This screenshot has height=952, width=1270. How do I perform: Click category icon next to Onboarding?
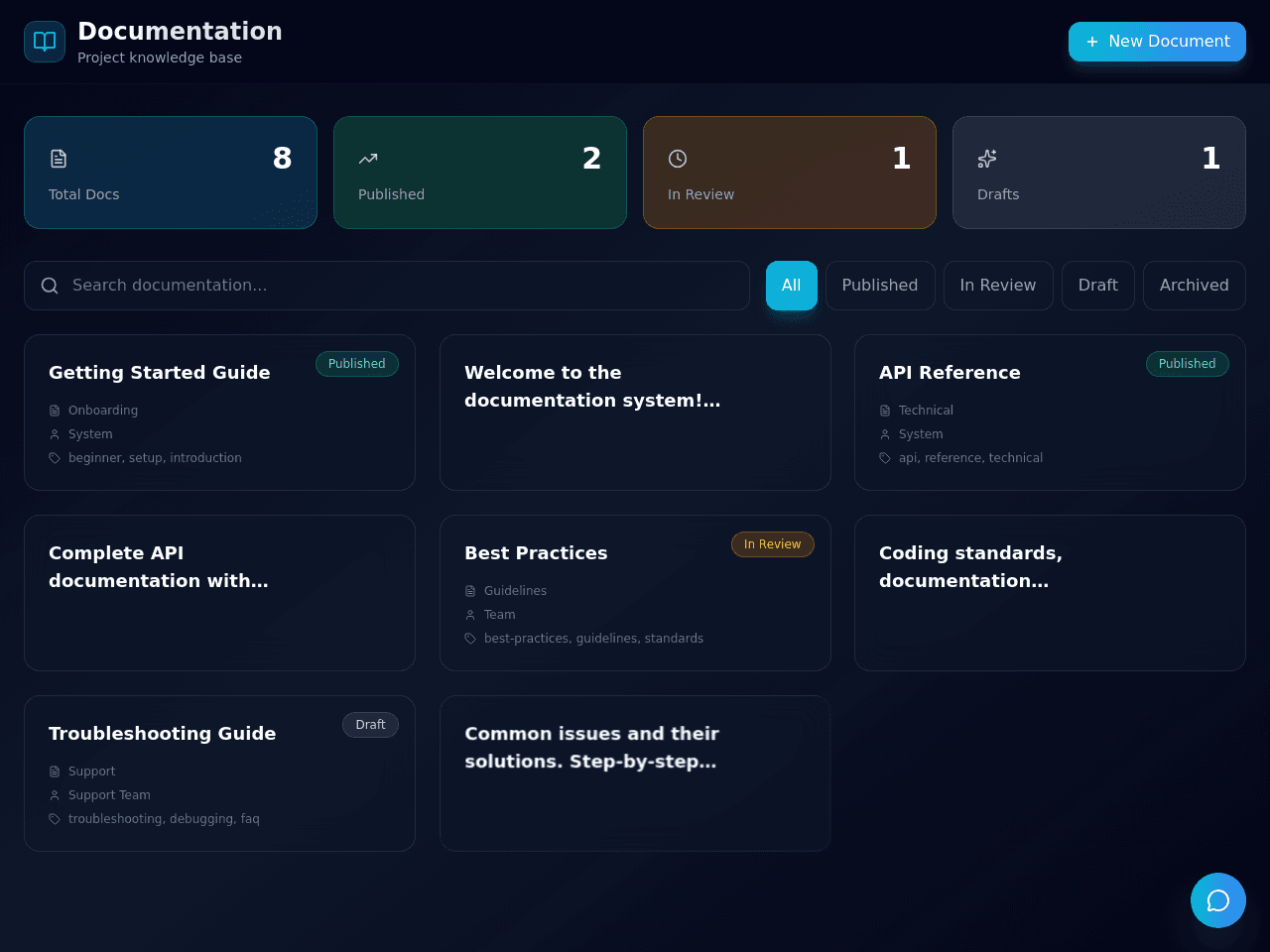click(x=55, y=411)
